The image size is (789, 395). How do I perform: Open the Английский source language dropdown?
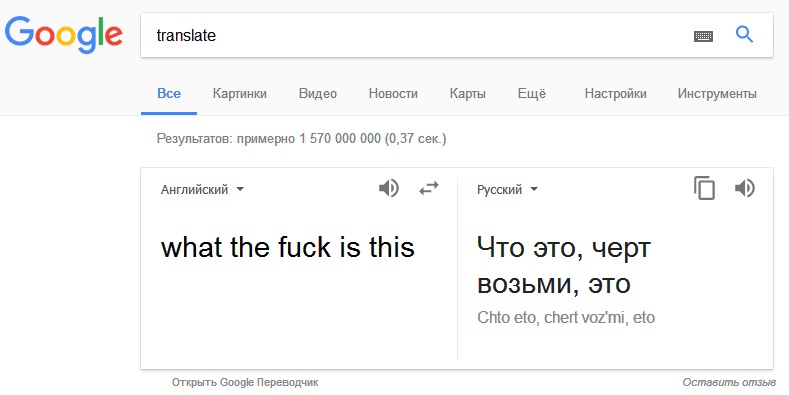pos(202,190)
